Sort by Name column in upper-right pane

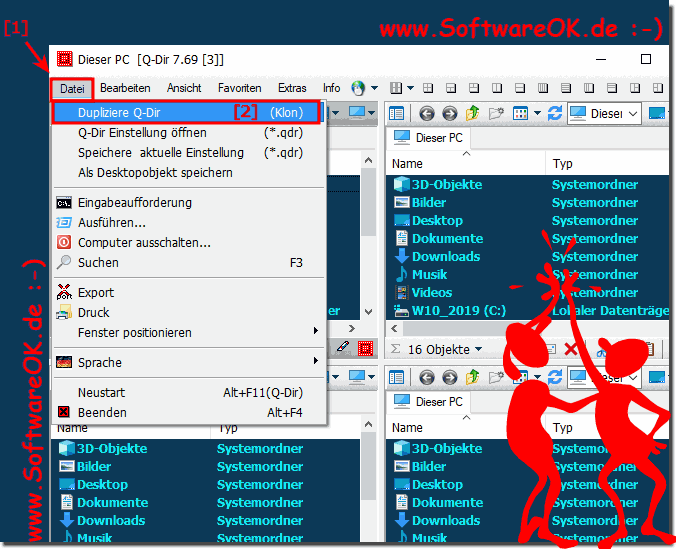coord(466,163)
